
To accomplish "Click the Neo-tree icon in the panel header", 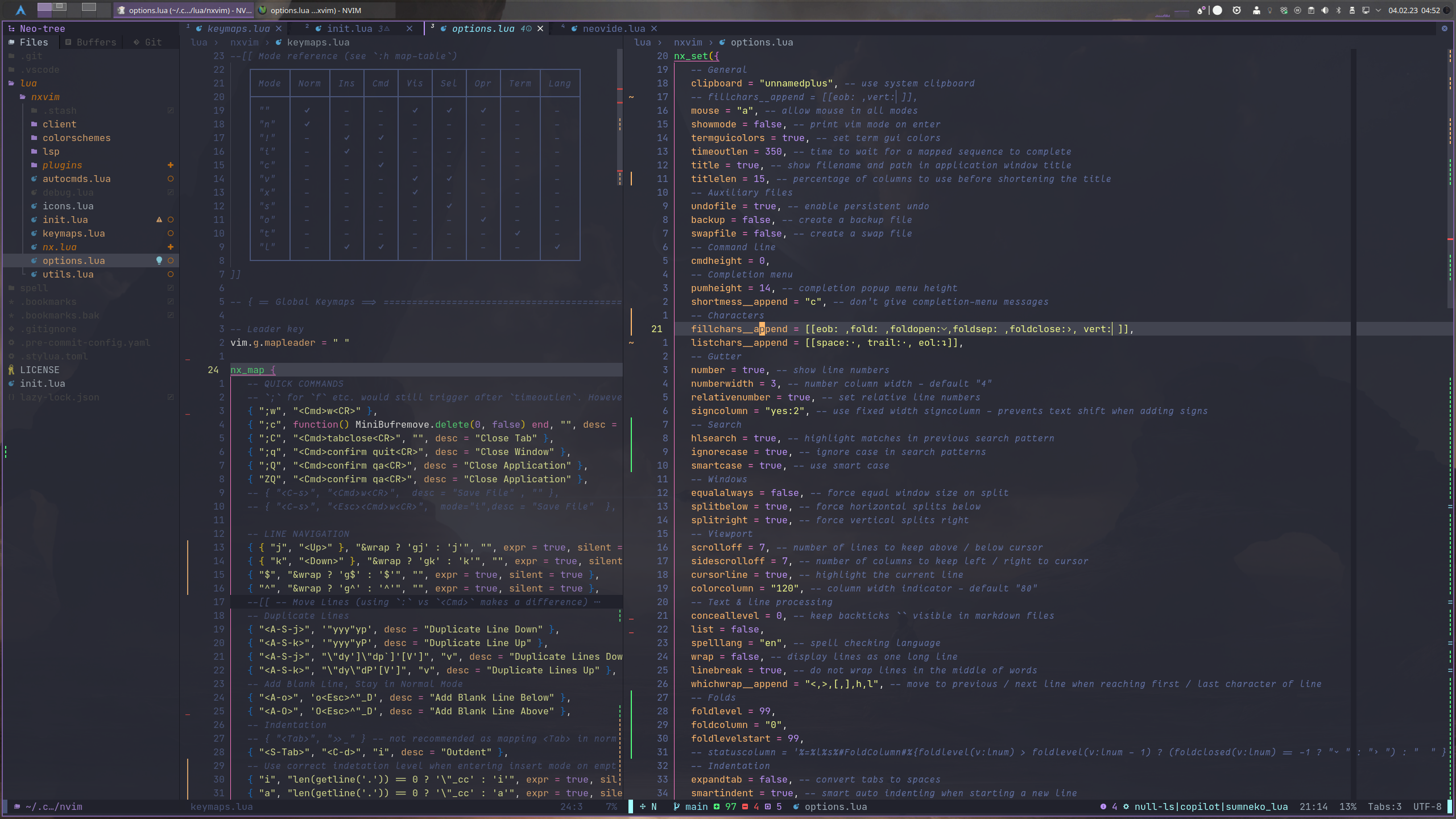I will [x=12, y=28].
